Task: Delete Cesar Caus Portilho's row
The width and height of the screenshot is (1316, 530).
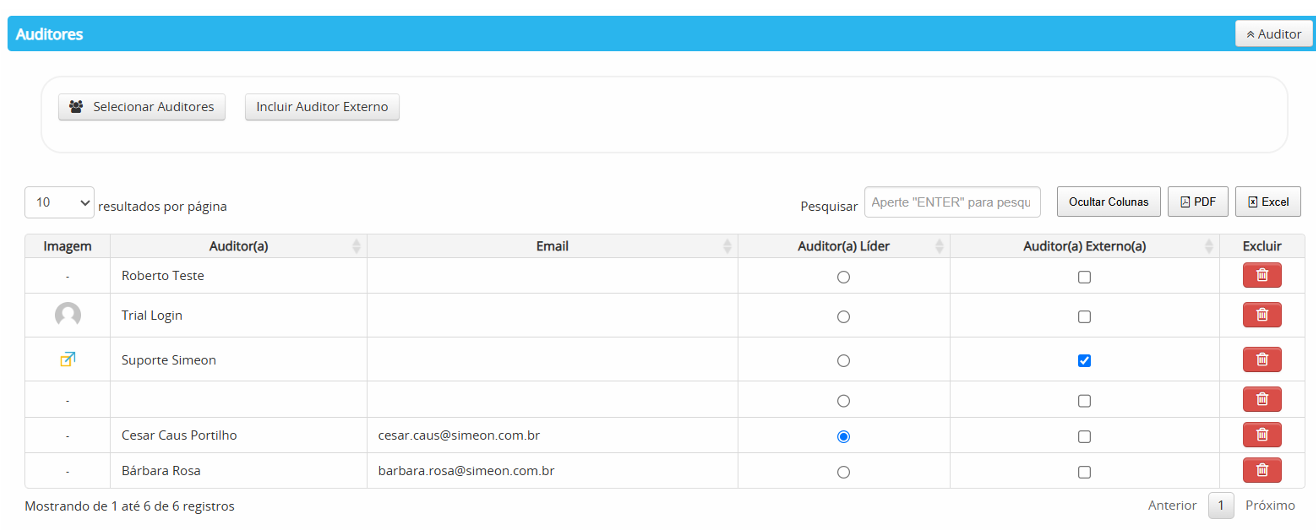Action: click(x=1261, y=435)
